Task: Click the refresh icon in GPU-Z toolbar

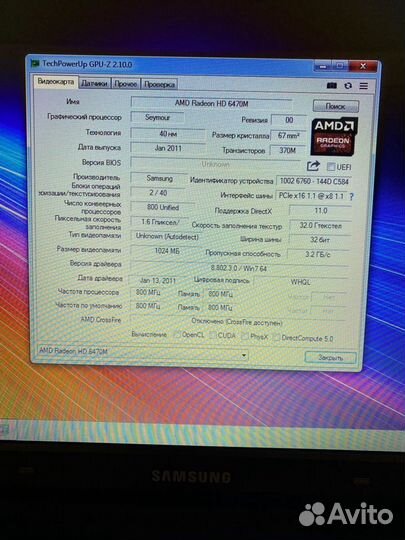Action: coord(348,85)
